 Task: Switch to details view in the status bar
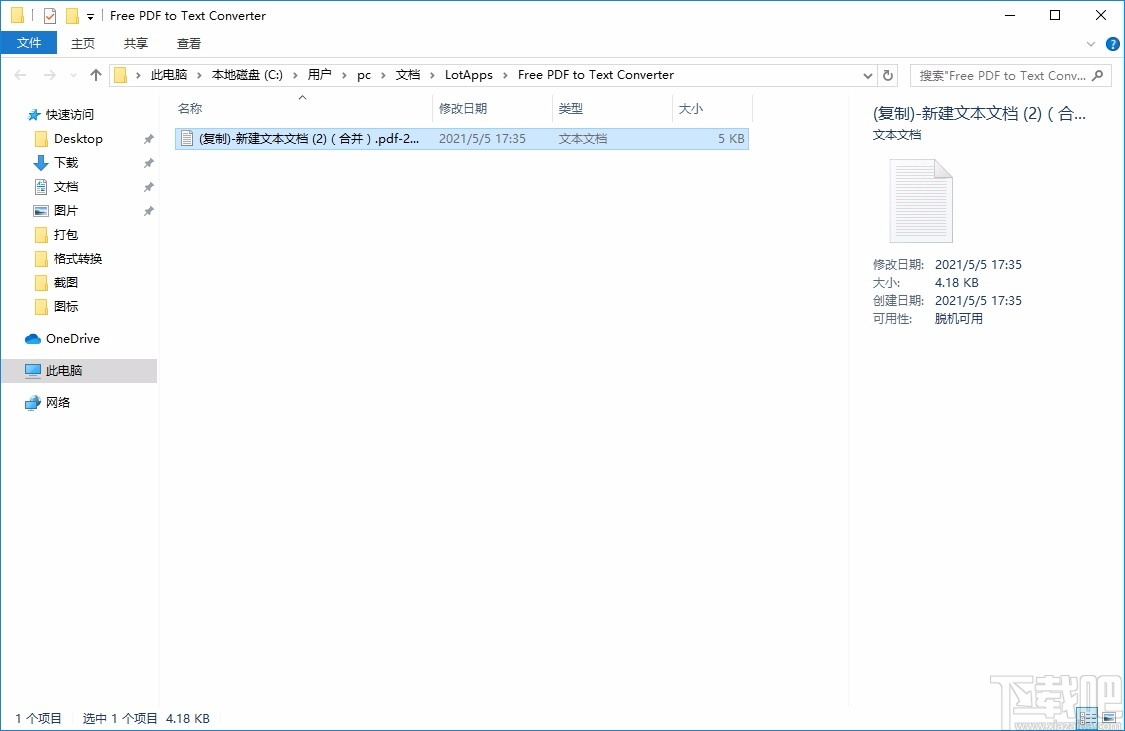1087,718
